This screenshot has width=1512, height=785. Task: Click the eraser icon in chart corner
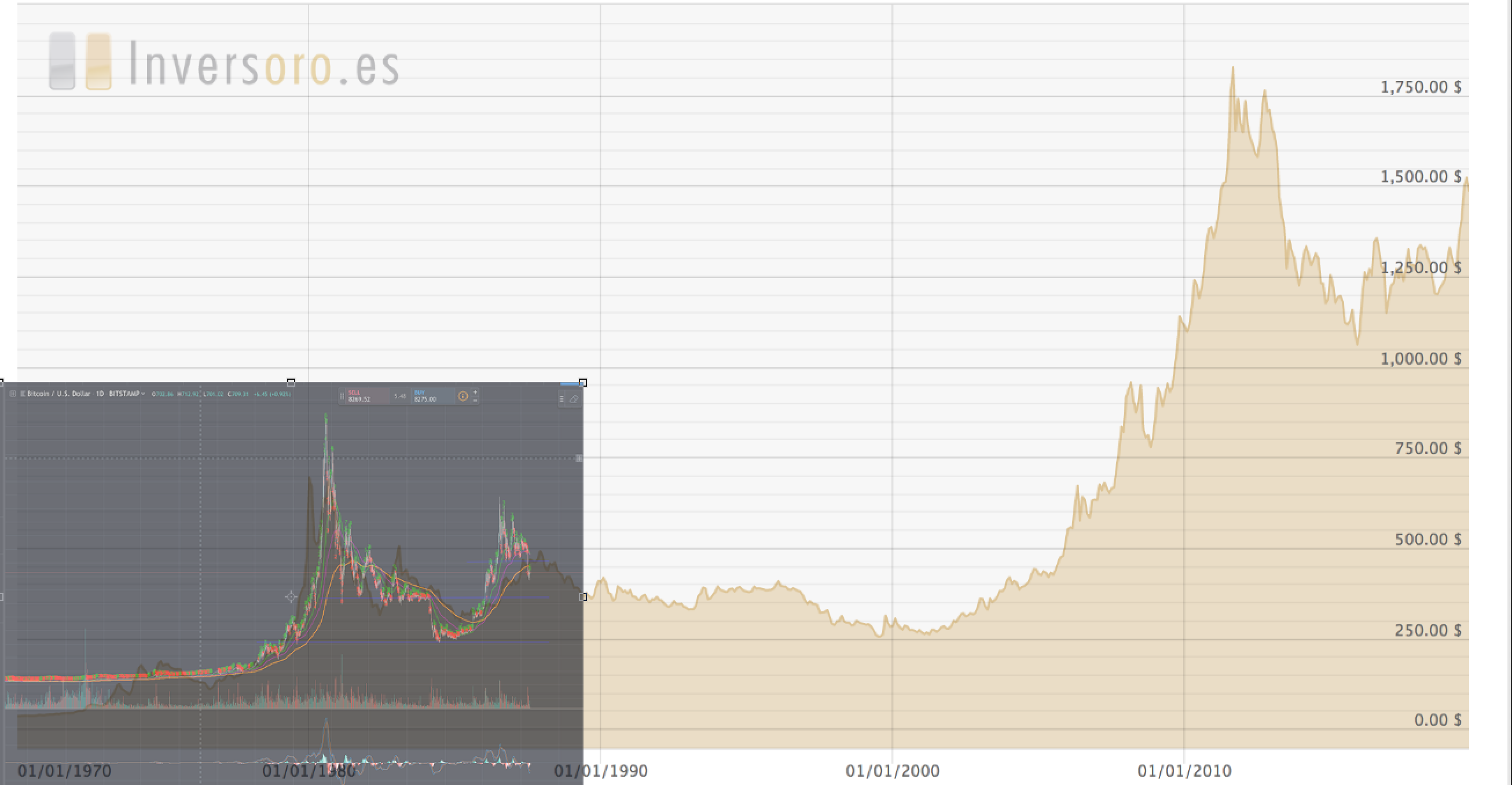(574, 399)
